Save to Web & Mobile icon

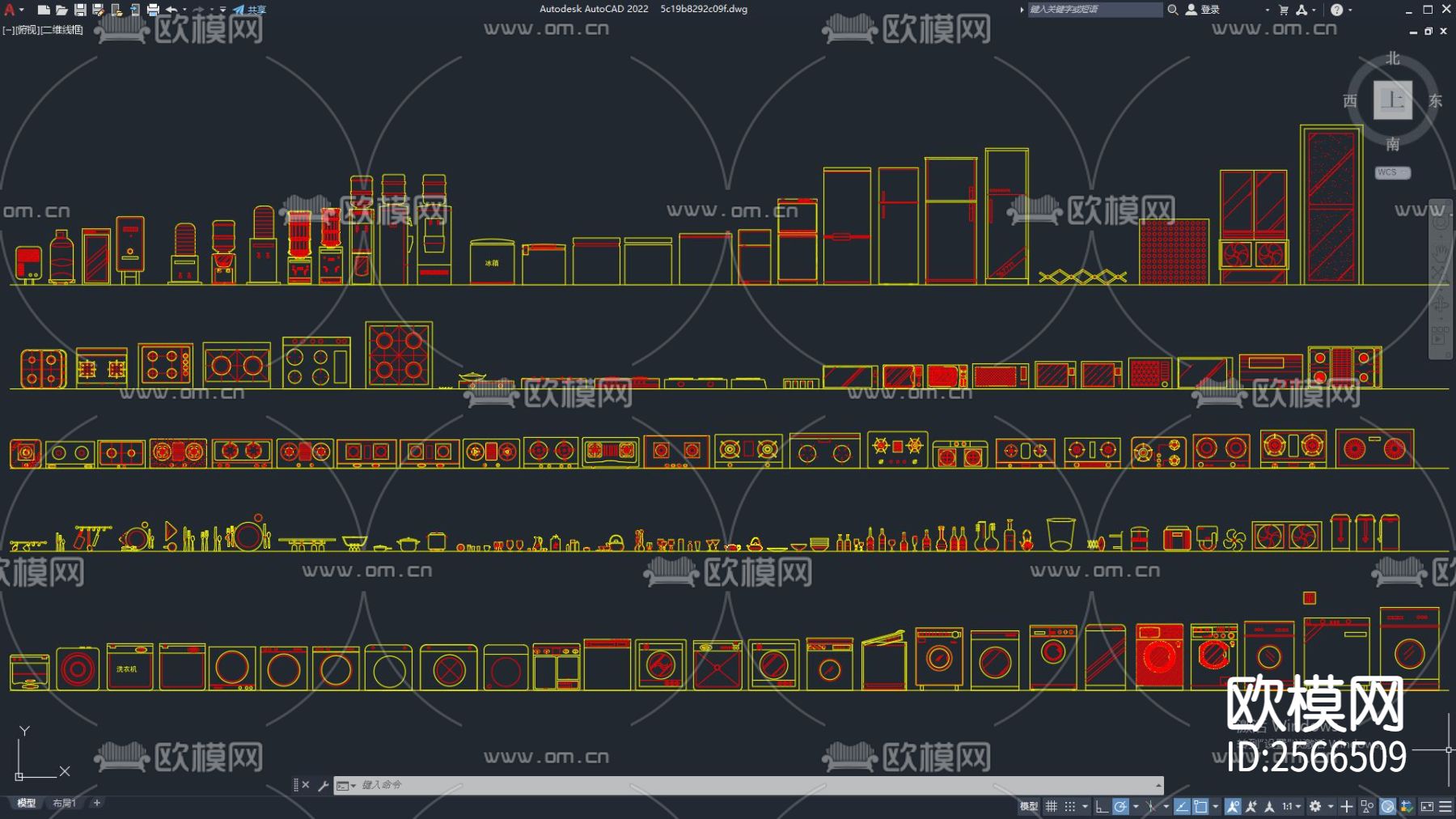tap(134, 10)
